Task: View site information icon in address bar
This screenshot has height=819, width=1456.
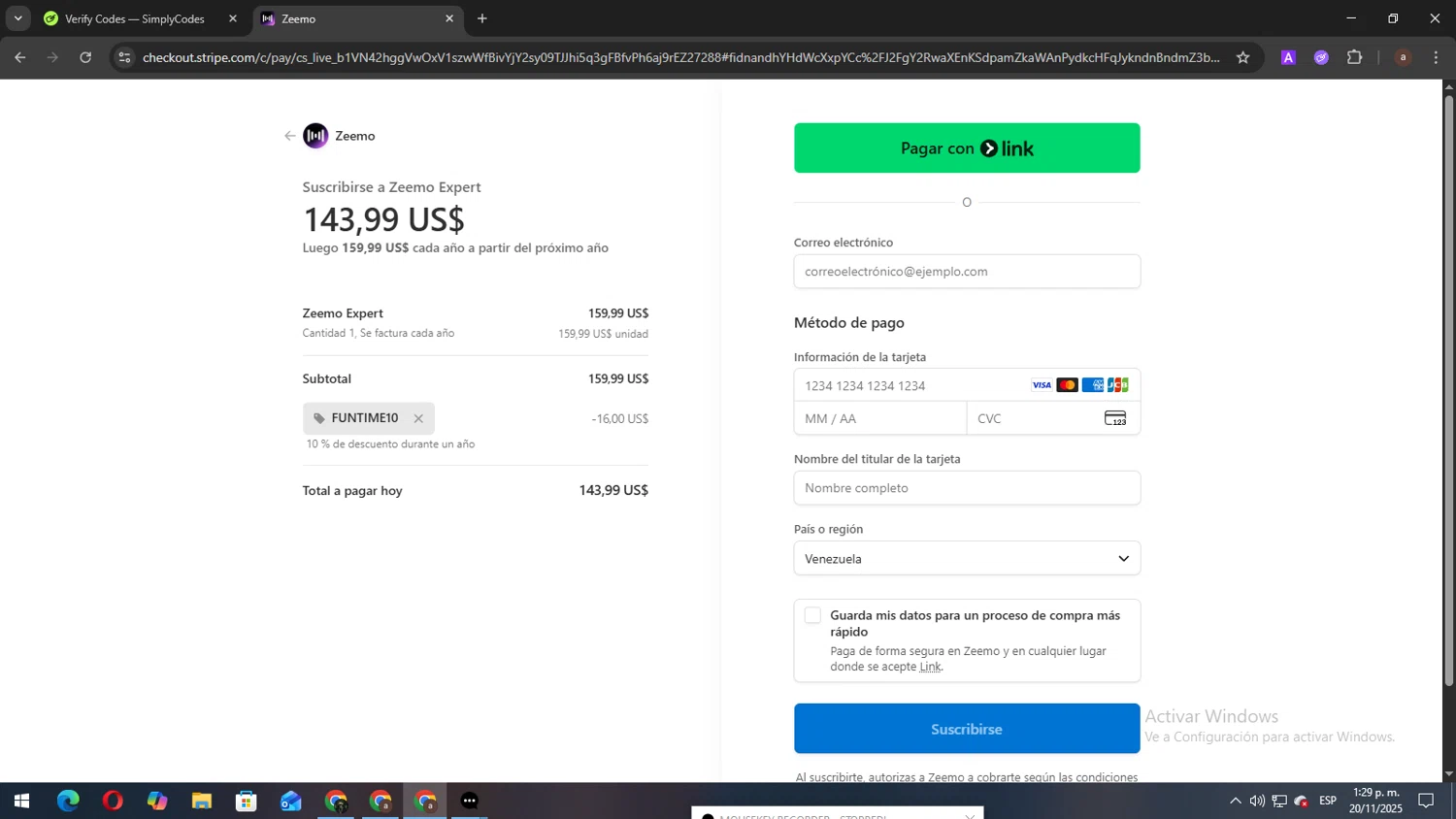Action: click(x=124, y=57)
